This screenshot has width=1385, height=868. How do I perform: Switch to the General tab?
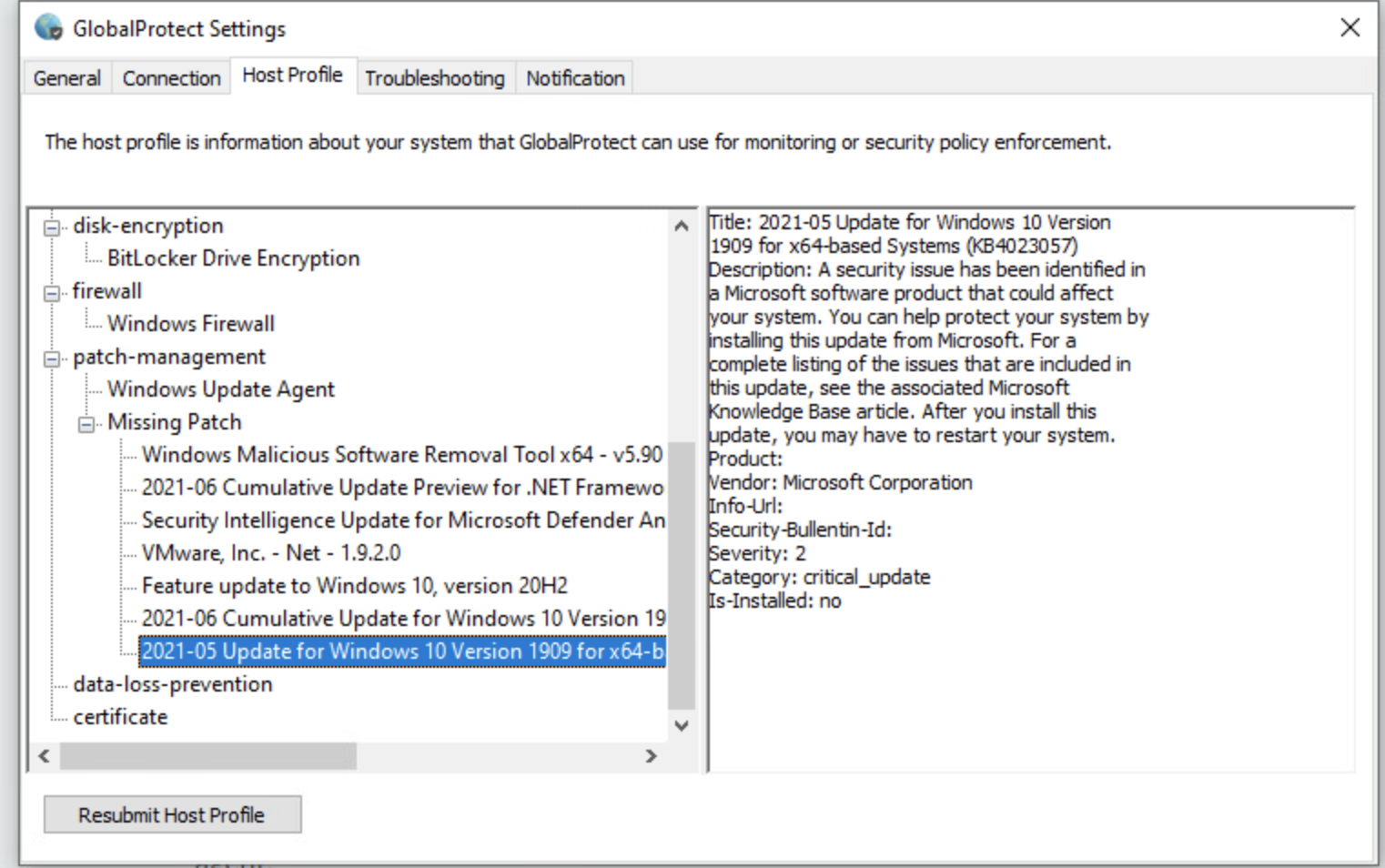(x=66, y=78)
